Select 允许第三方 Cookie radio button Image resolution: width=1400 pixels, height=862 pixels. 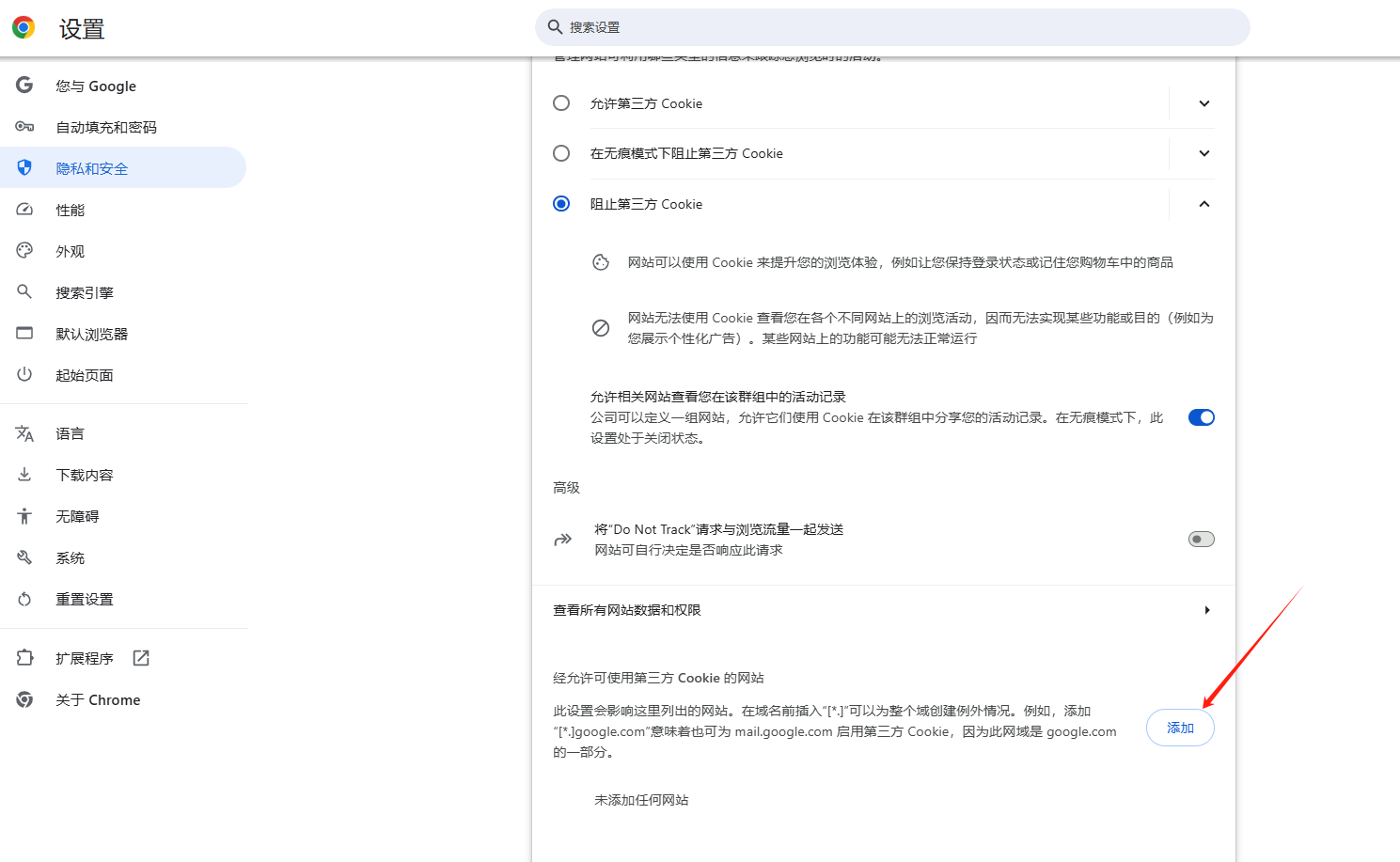click(x=561, y=103)
